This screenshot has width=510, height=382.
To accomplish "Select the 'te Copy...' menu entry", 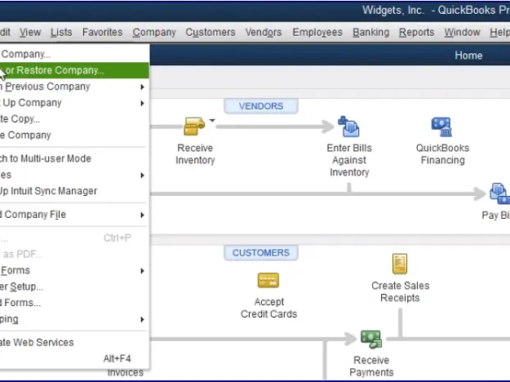I will (74, 119).
